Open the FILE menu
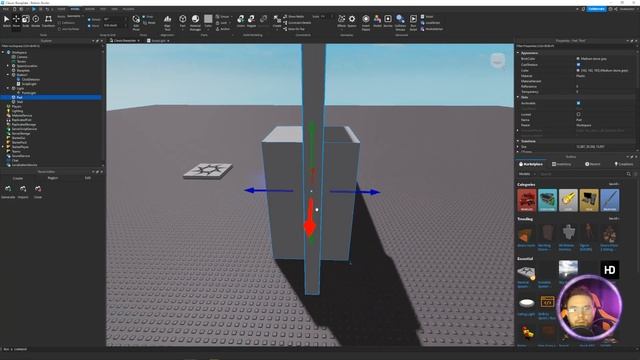640x360 pixels. (x=6, y=9)
